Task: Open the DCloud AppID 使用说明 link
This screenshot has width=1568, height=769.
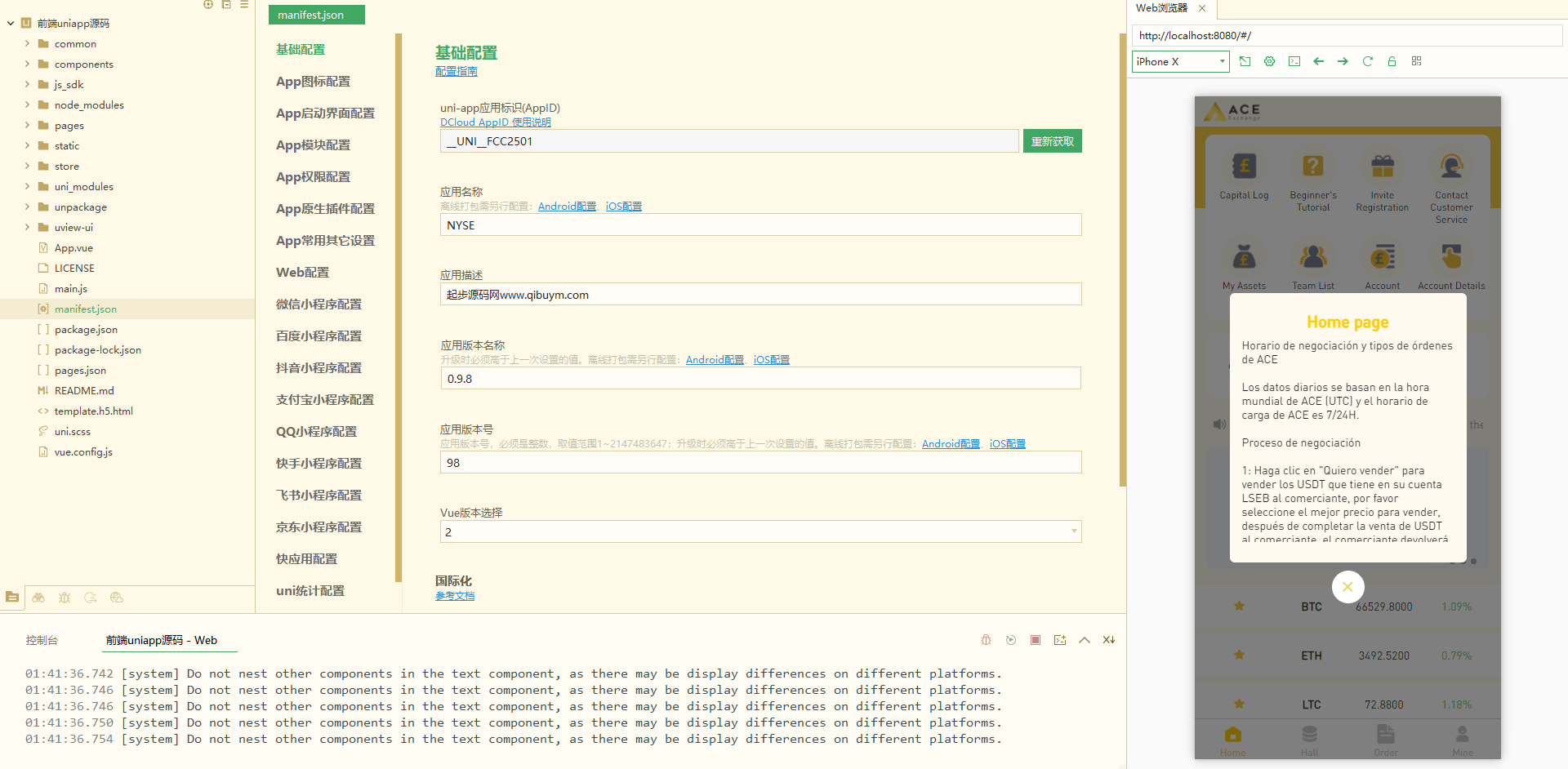Action: (495, 122)
